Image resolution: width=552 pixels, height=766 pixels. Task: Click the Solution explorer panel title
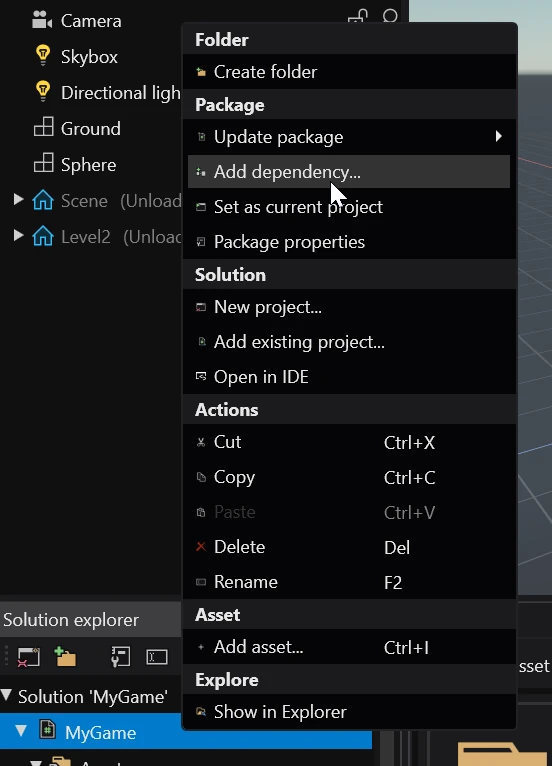pyautogui.click(x=71, y=619)
